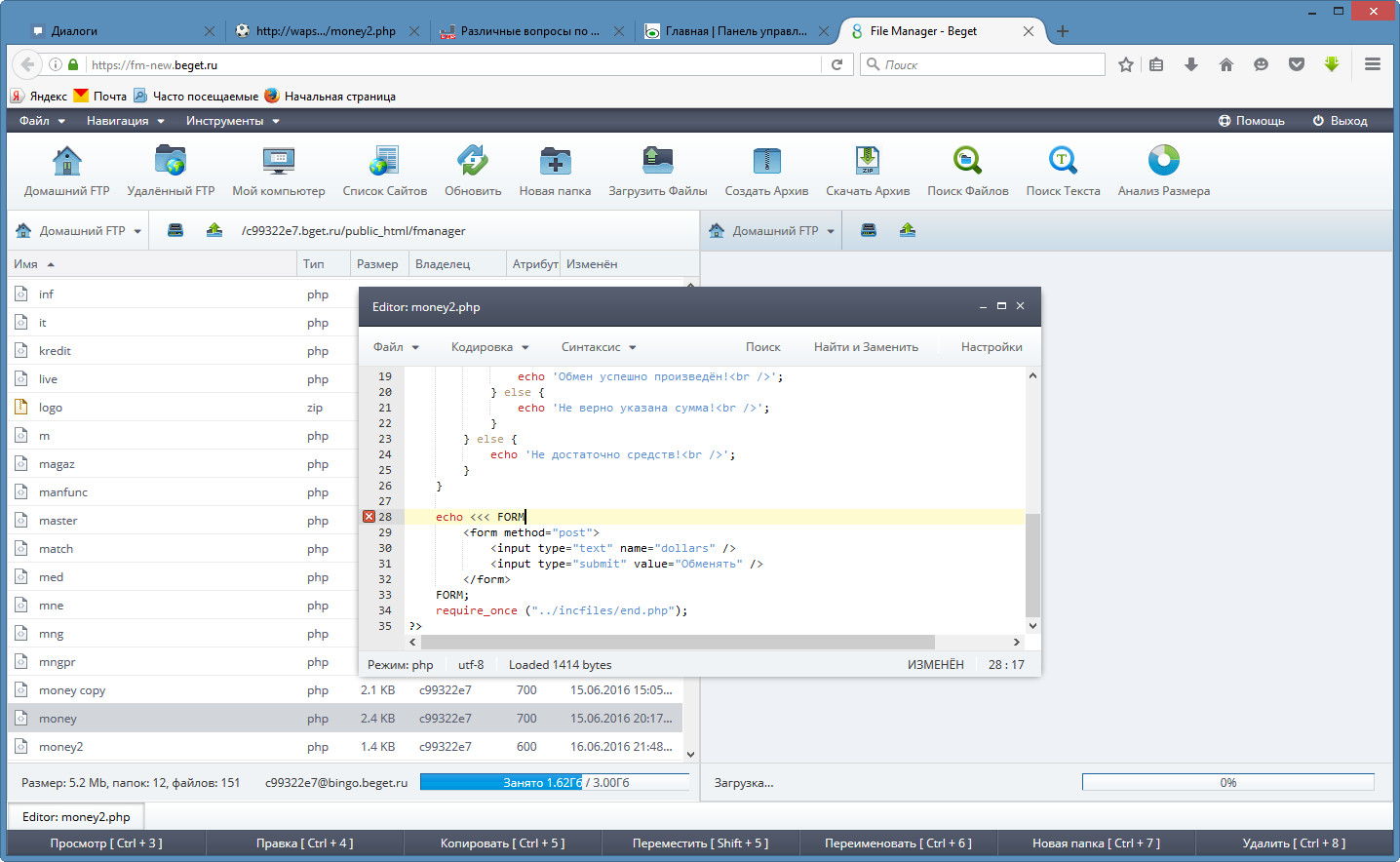Select the kredit file in the list

pyautogui.click(x=55, y=351)
